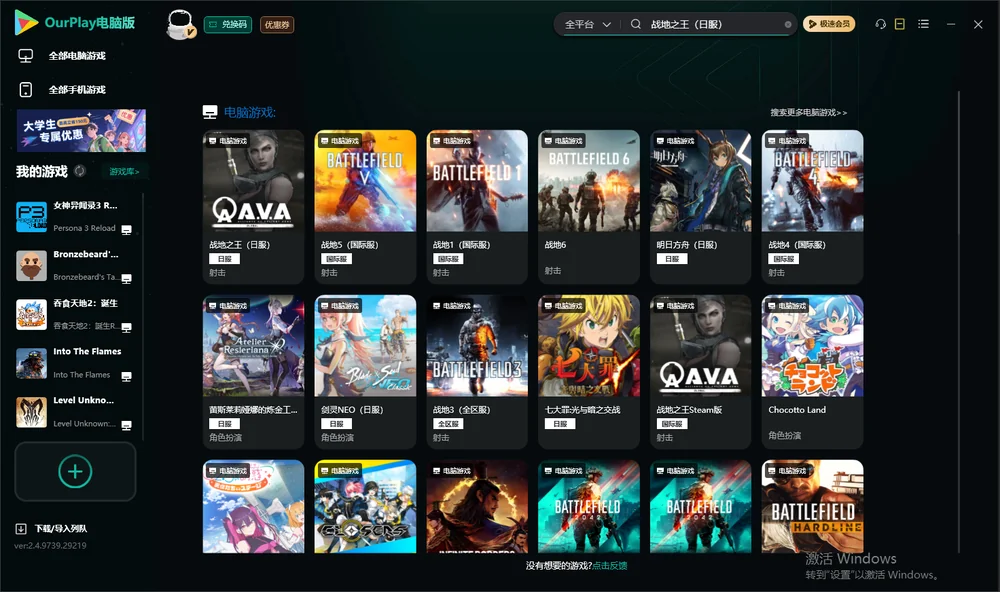Click the PC icon on Level Unknown row
The image size is (1000, 592).
(126, 426)
